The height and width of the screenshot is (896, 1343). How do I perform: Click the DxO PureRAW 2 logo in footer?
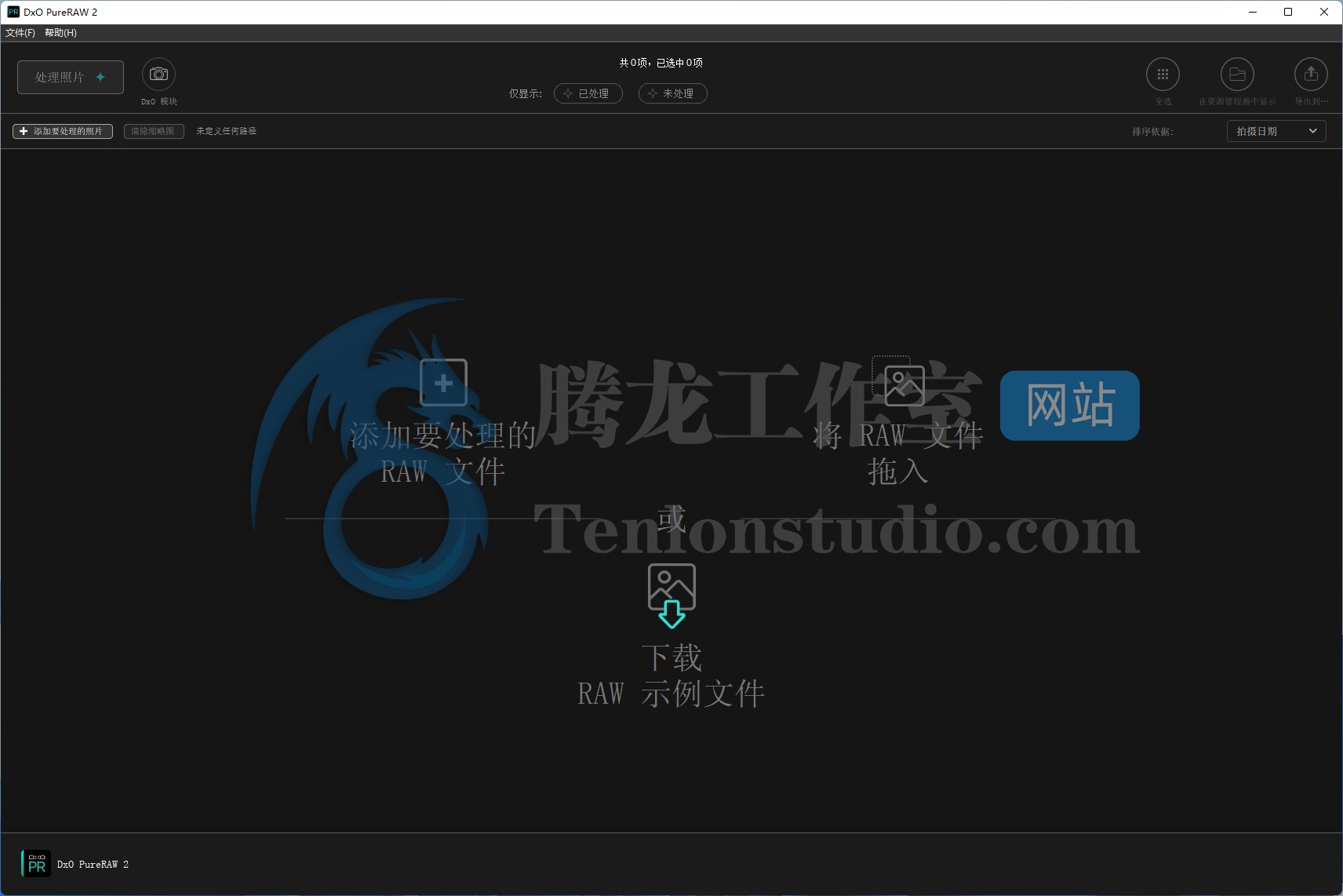click(35, 864)
